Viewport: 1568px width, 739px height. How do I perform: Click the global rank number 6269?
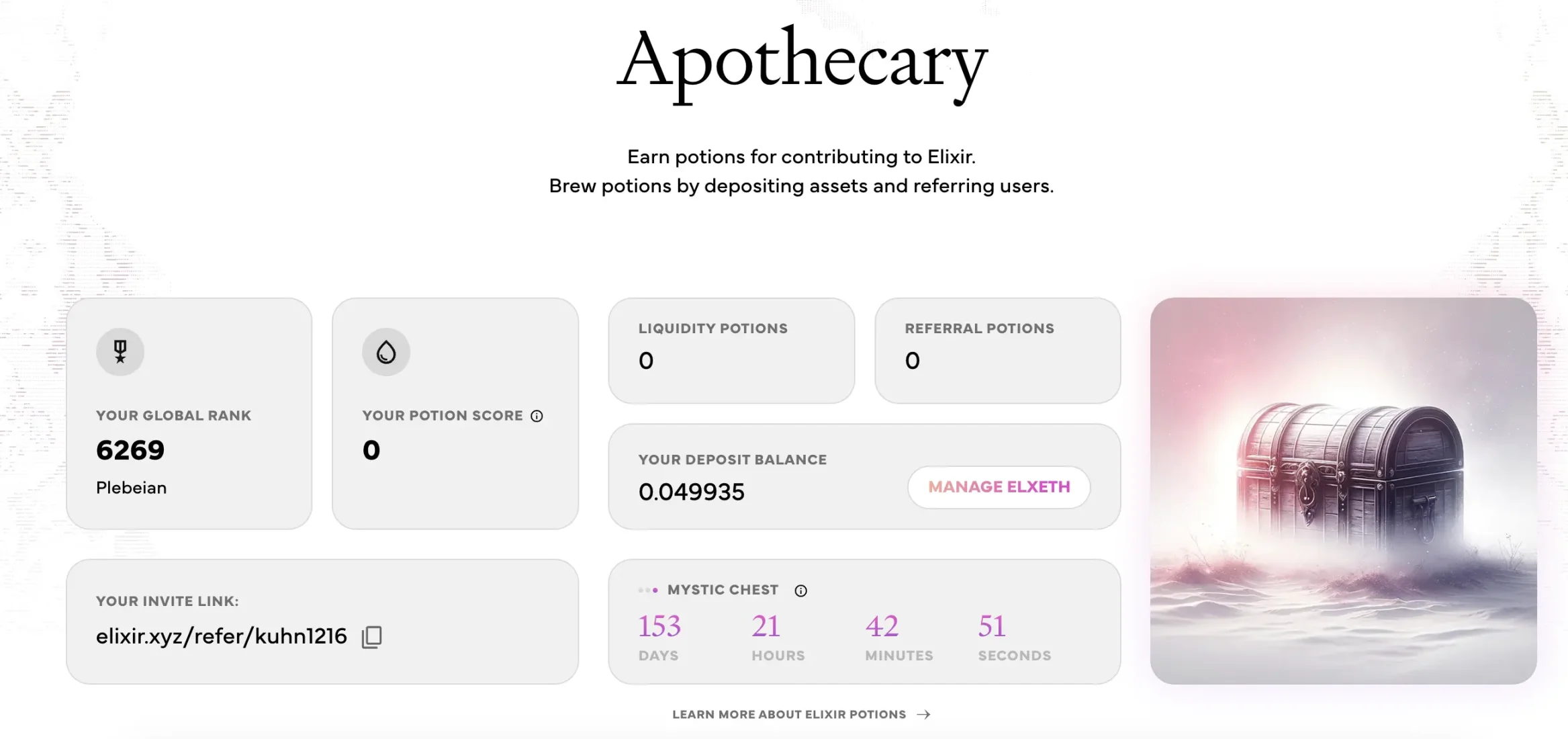tap(130, 449)
